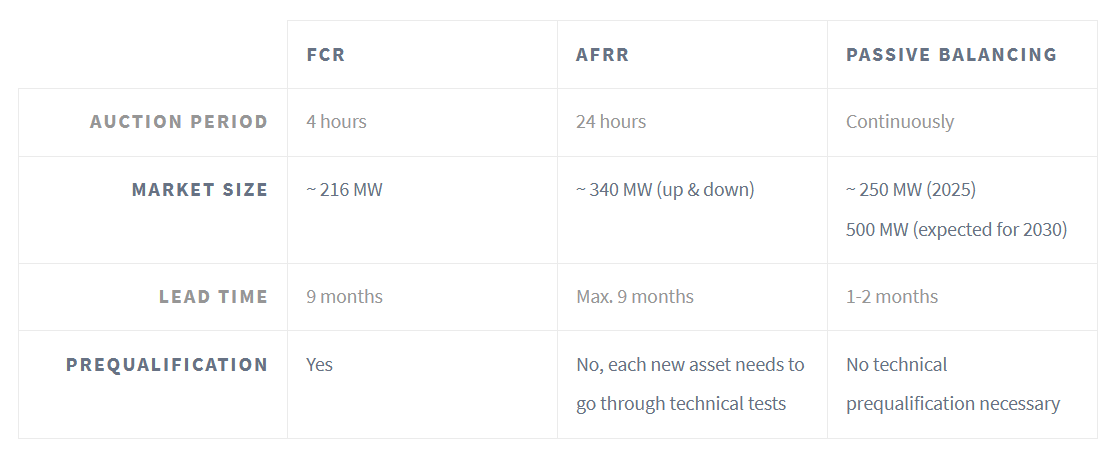Click the Lead Time row label
The image size is (1114, 453).
pyautogui.click(x=213, y=297)
